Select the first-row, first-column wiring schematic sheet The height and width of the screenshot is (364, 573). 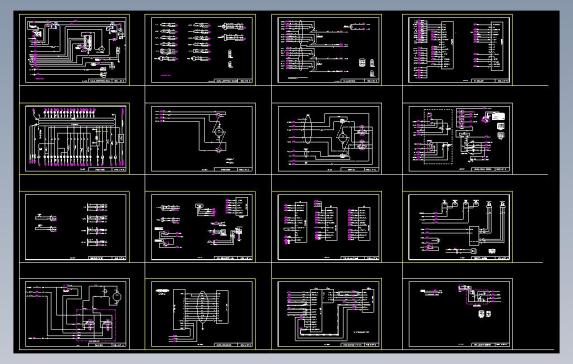click(x=75, y=50)
